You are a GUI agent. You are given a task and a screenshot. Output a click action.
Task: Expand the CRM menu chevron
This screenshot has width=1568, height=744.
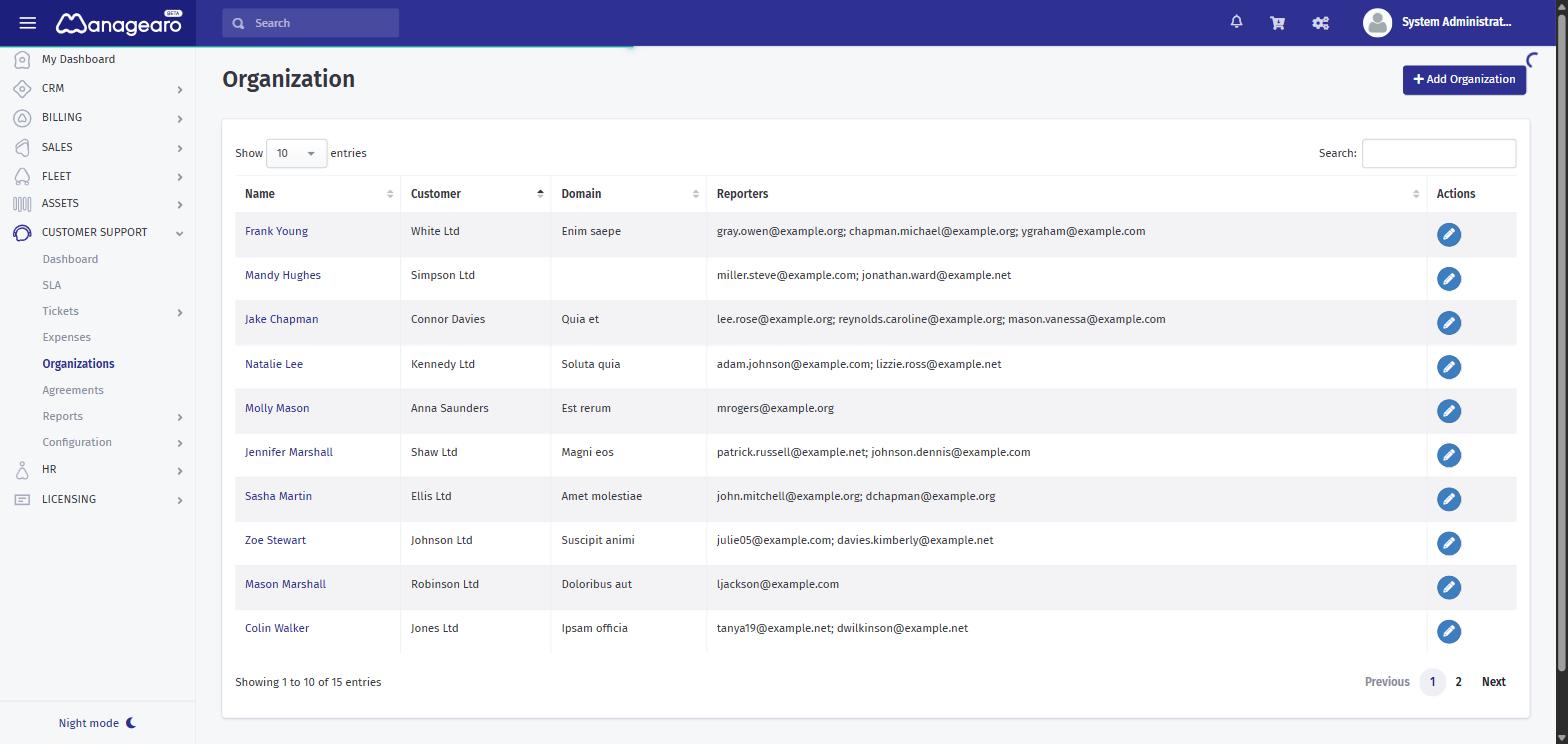pos(180,90)
